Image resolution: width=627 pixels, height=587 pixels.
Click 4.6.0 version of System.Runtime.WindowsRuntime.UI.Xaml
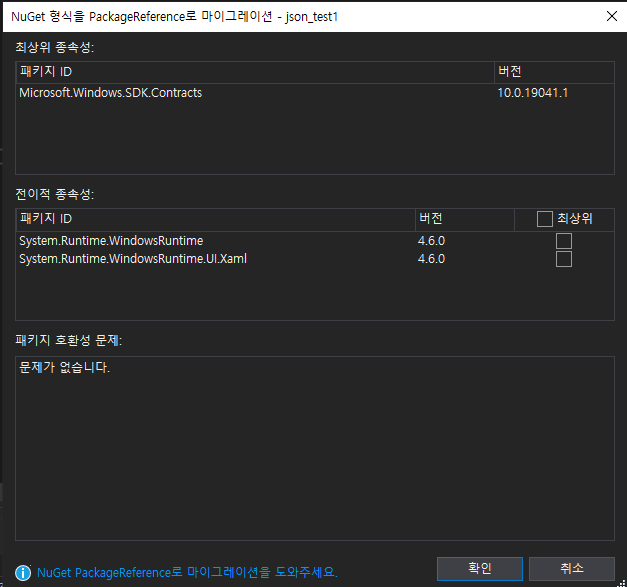tap(431, 259)
